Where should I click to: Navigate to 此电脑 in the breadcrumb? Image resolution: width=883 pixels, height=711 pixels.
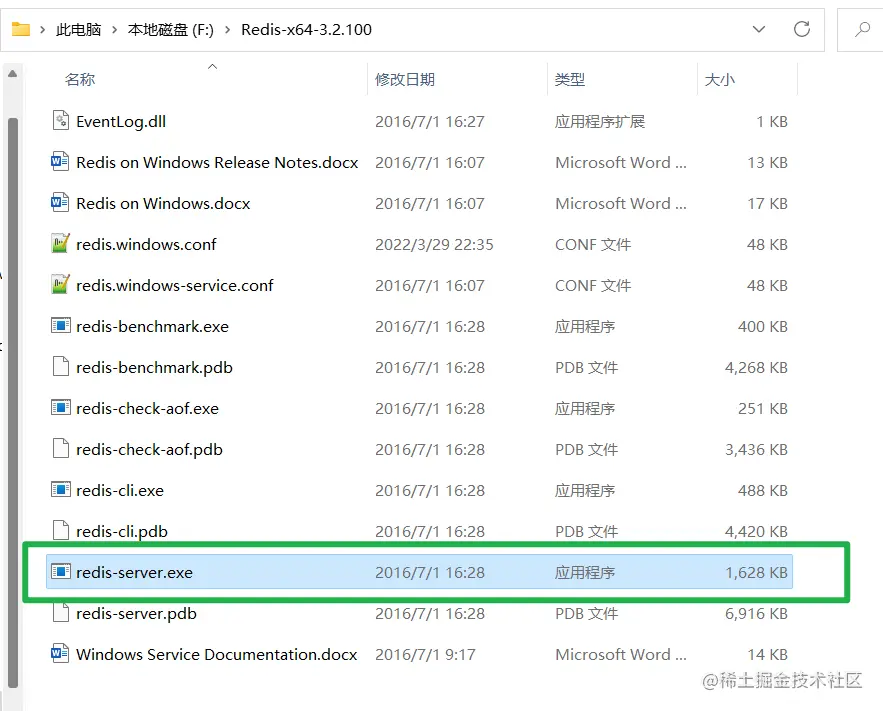click(78, 29)
